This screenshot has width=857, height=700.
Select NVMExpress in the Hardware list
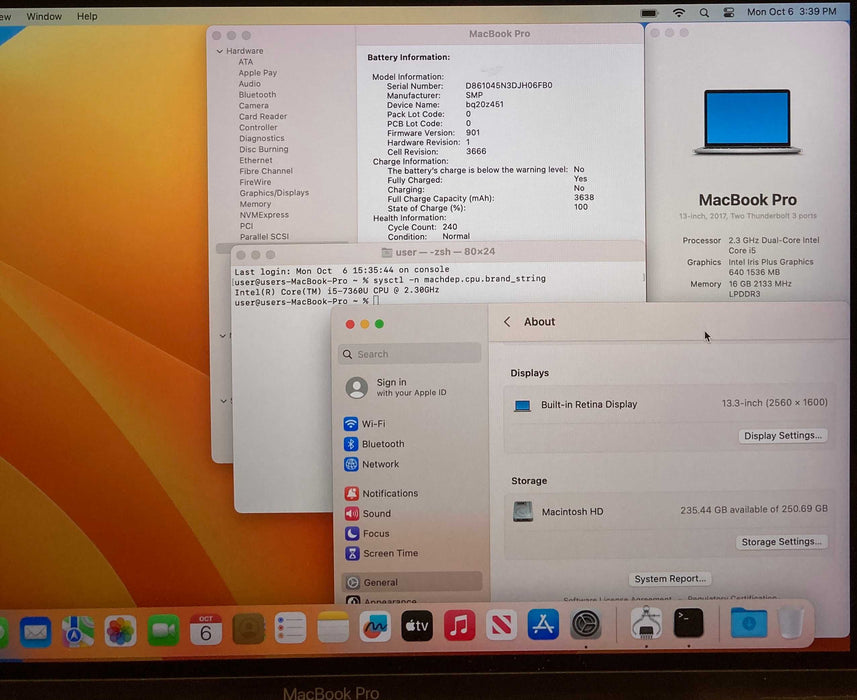(x=264, y=215)
